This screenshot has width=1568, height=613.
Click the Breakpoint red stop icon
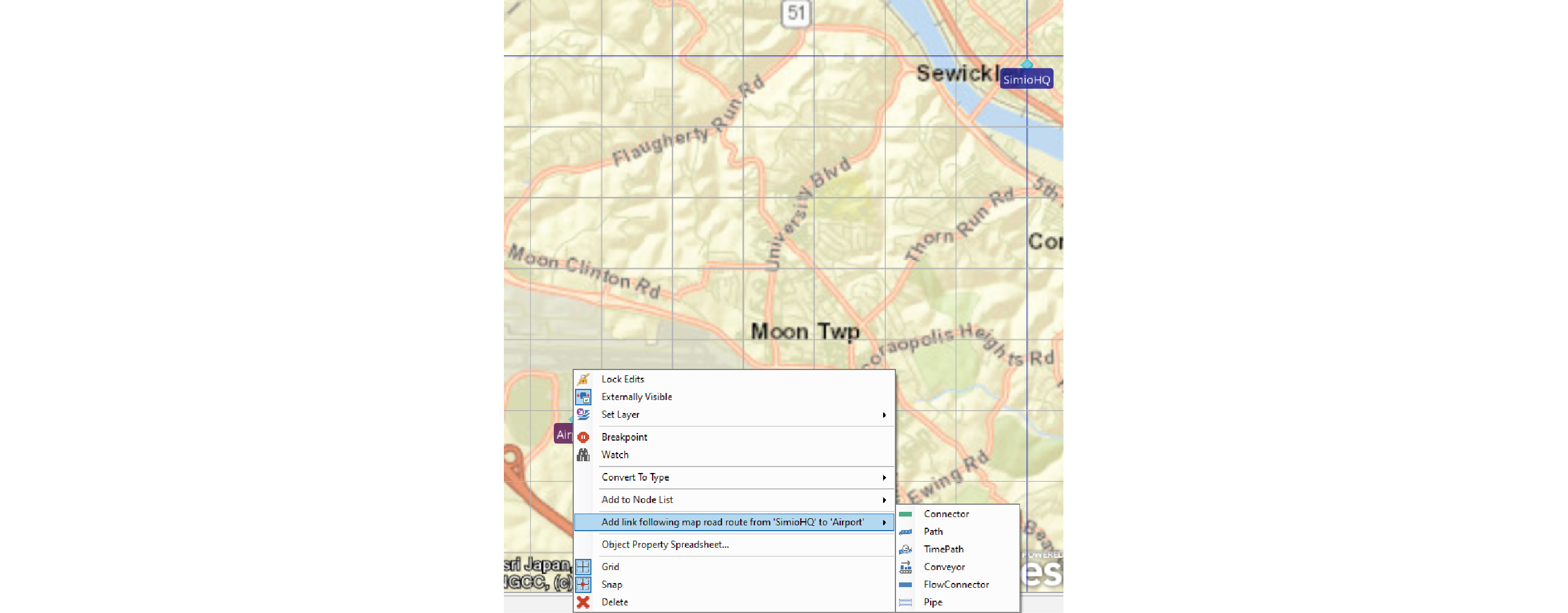coord(583,437)
